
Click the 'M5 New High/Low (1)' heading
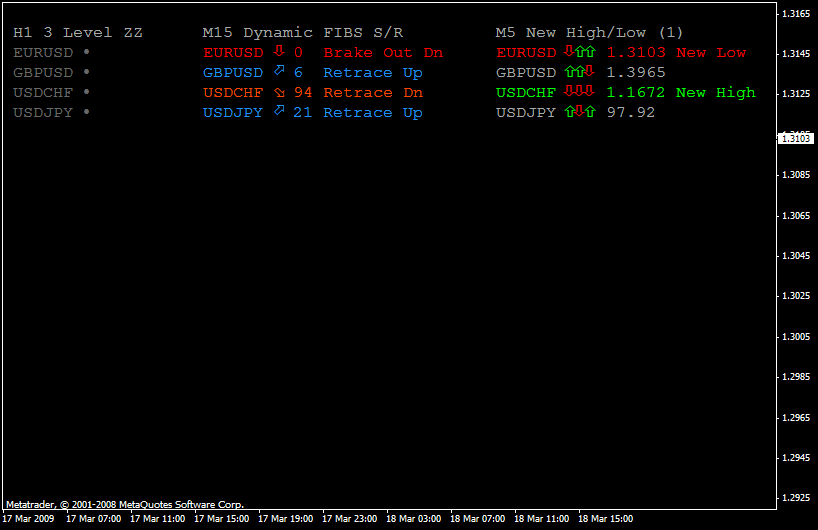click(589, 32)
